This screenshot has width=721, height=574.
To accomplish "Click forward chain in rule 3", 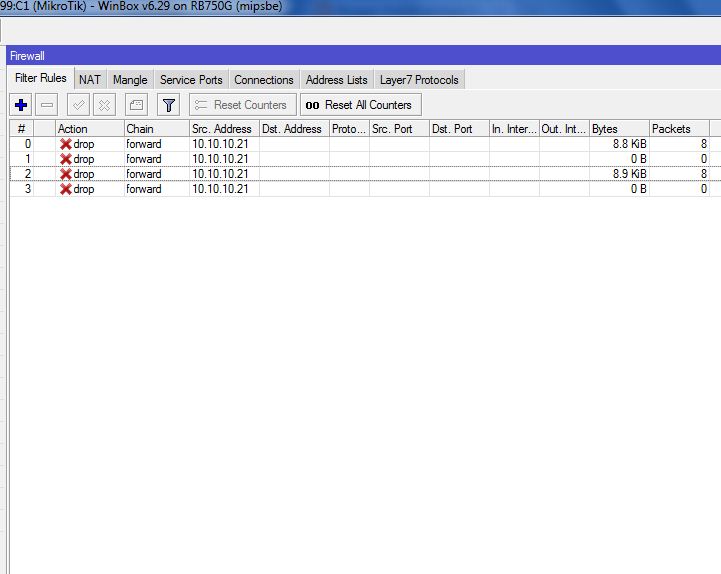I will pos(144,189).
